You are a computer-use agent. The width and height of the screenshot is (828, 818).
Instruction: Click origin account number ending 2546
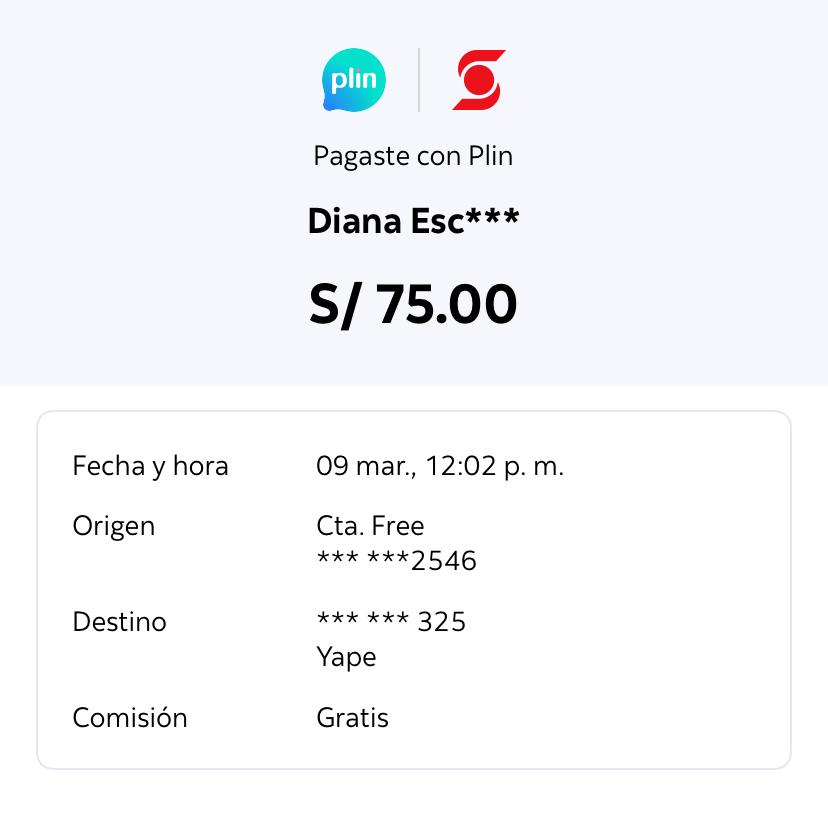(x=396, y=561)
